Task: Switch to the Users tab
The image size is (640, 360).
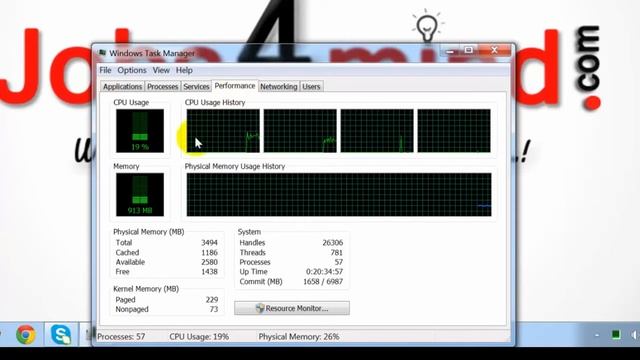Action: (311, 87)
